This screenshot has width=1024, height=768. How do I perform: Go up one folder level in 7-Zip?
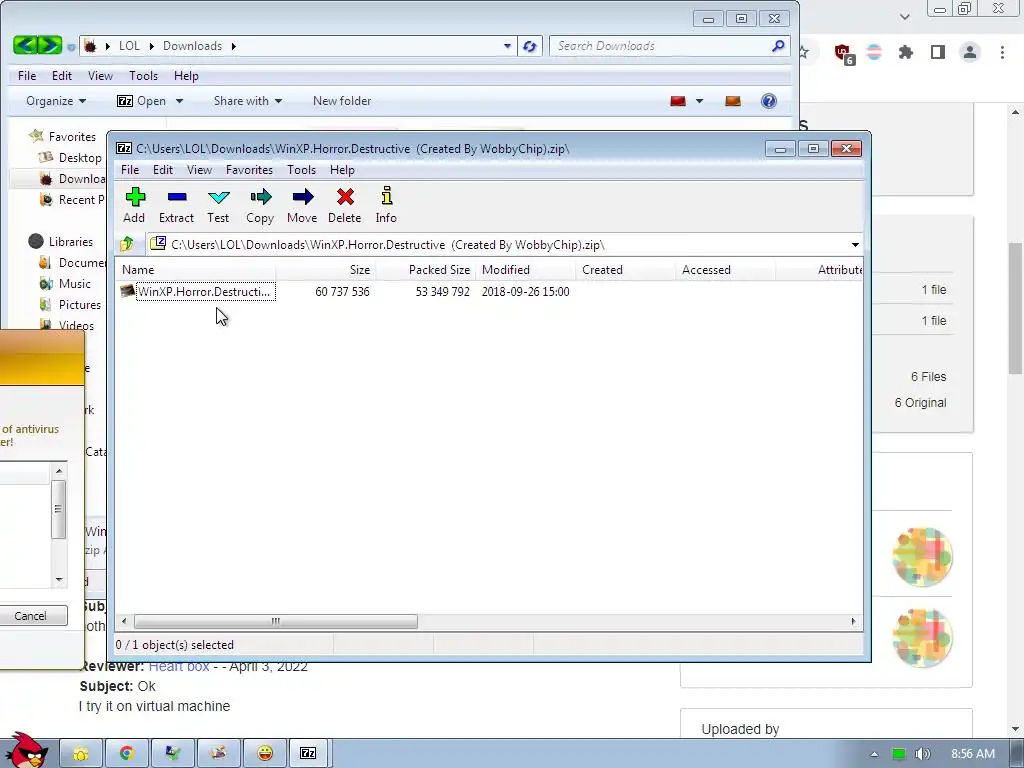tap(127, 244)
